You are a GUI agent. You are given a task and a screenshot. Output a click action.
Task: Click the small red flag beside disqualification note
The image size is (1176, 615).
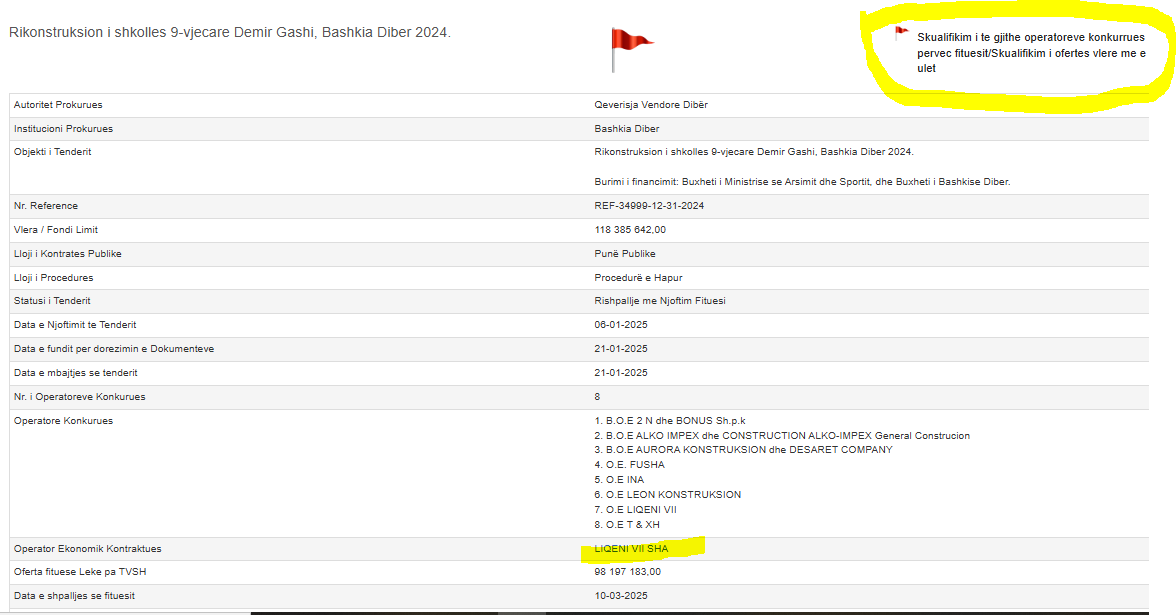pos(901,32)
